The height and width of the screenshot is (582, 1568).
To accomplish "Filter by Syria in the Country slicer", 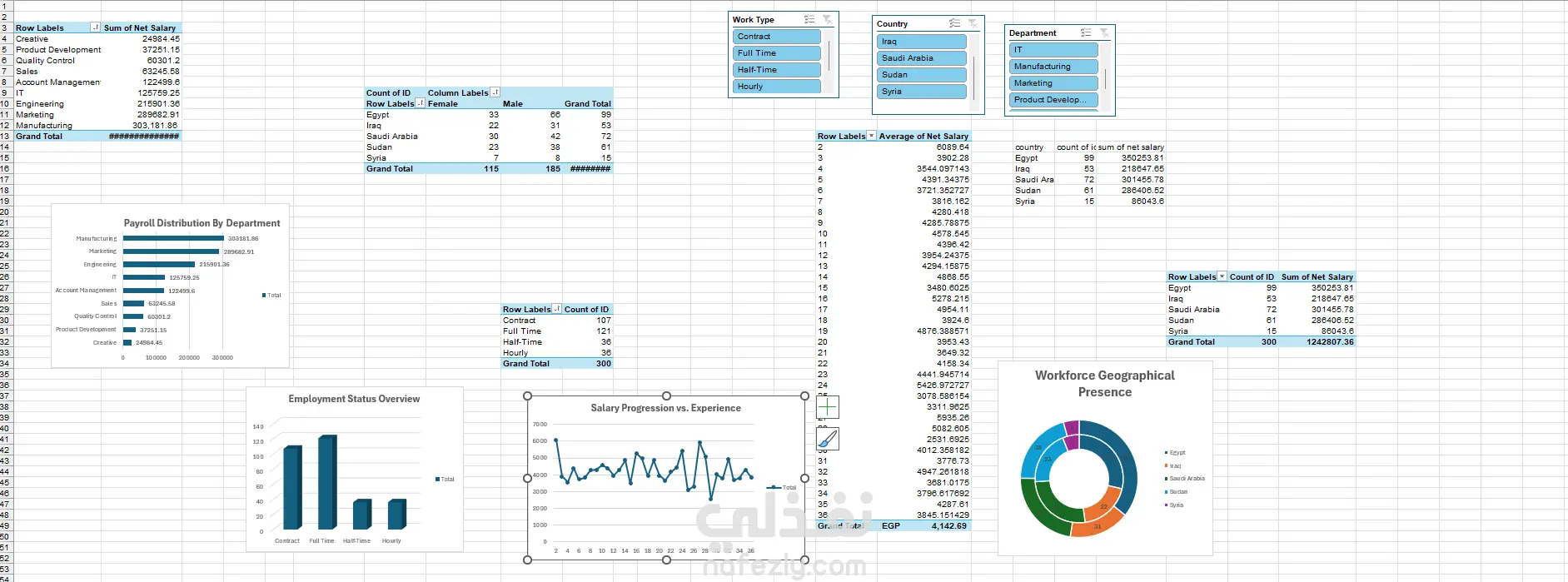I will click(x=922, y=92).
